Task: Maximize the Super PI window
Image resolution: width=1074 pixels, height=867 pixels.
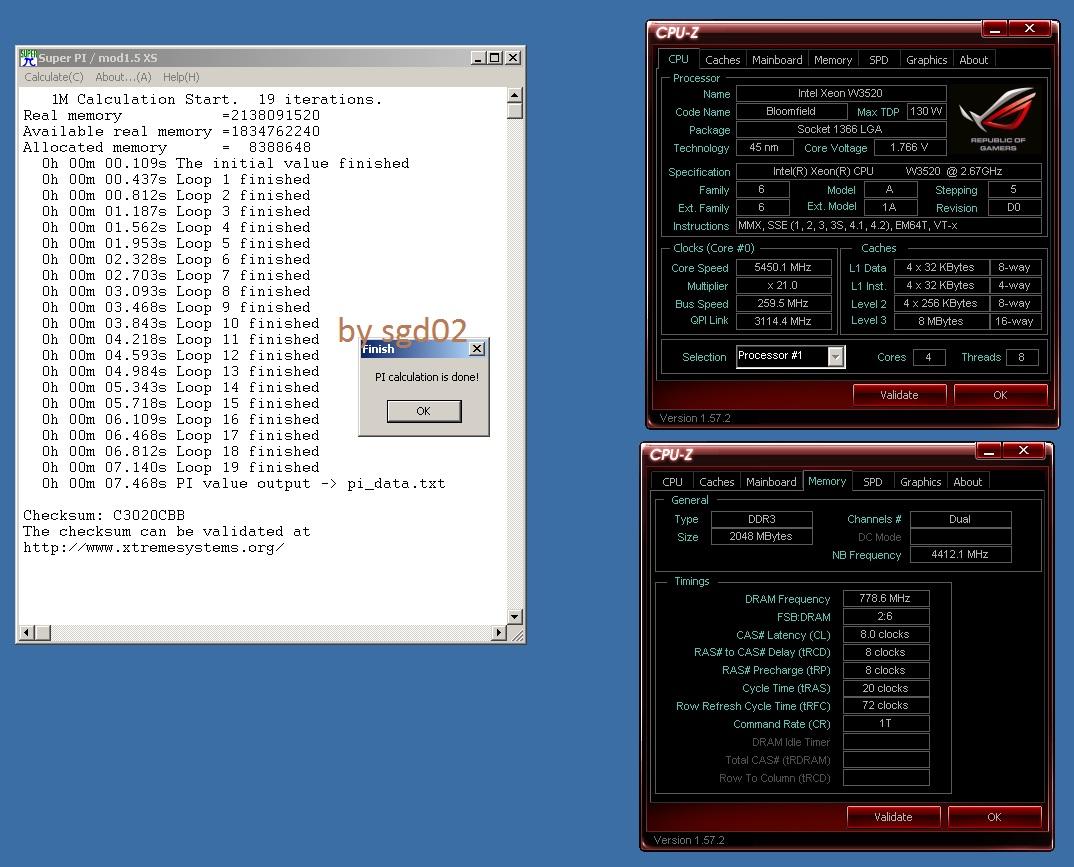Action: (x=495, y=58)
